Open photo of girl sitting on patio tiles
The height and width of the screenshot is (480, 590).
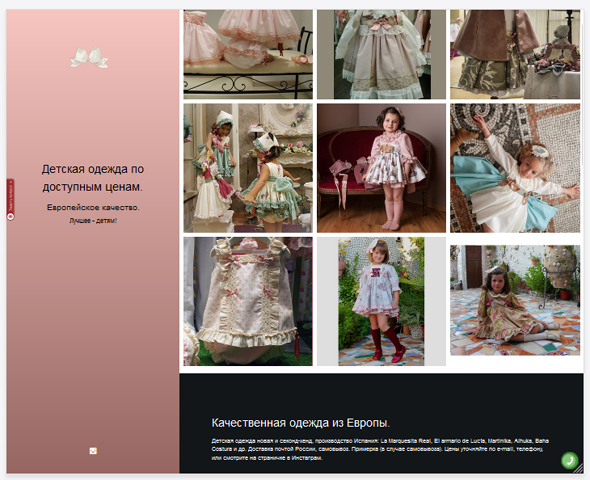[515, 300]
